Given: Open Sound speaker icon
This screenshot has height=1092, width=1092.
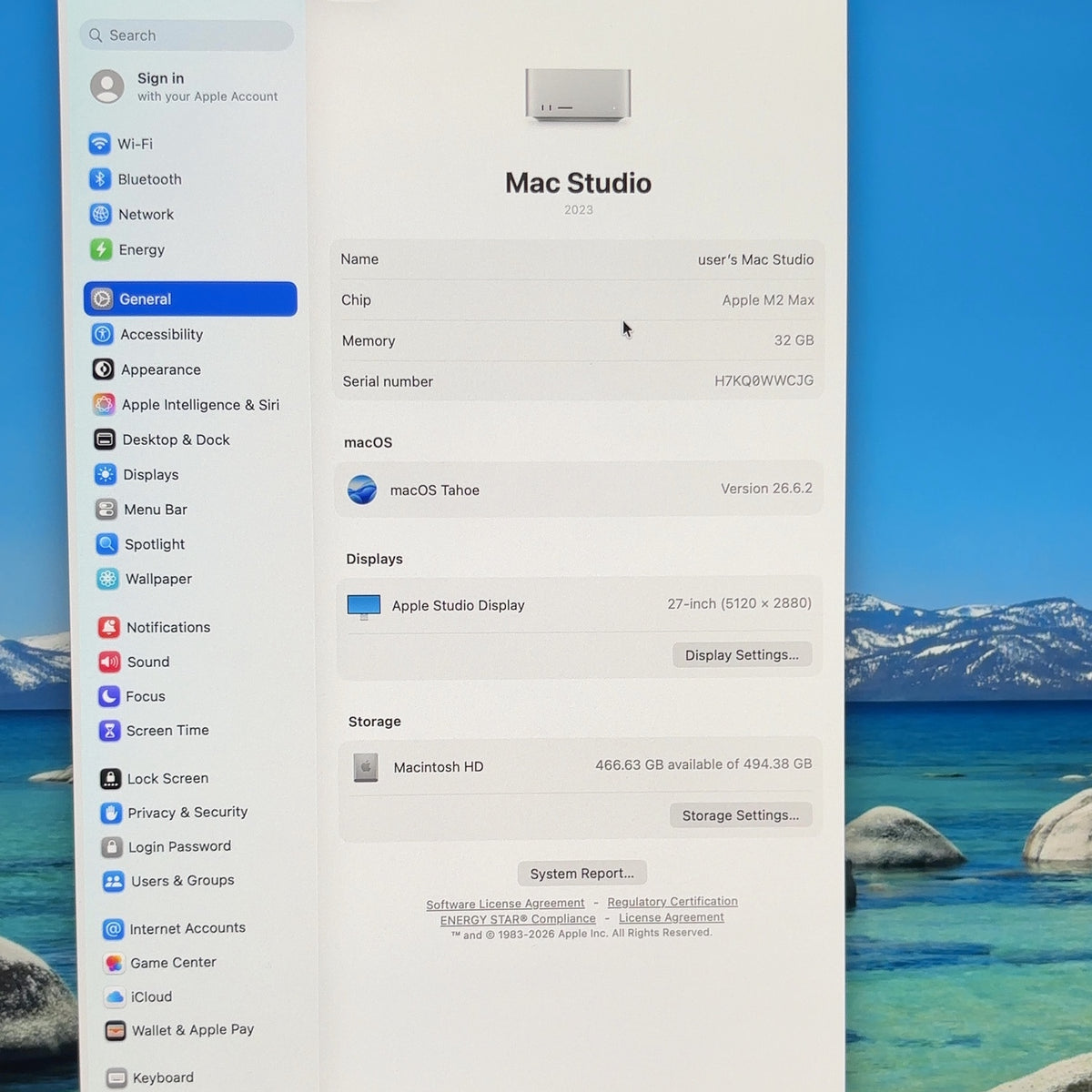Looking at the screenshot, I should tap(109, 662).
